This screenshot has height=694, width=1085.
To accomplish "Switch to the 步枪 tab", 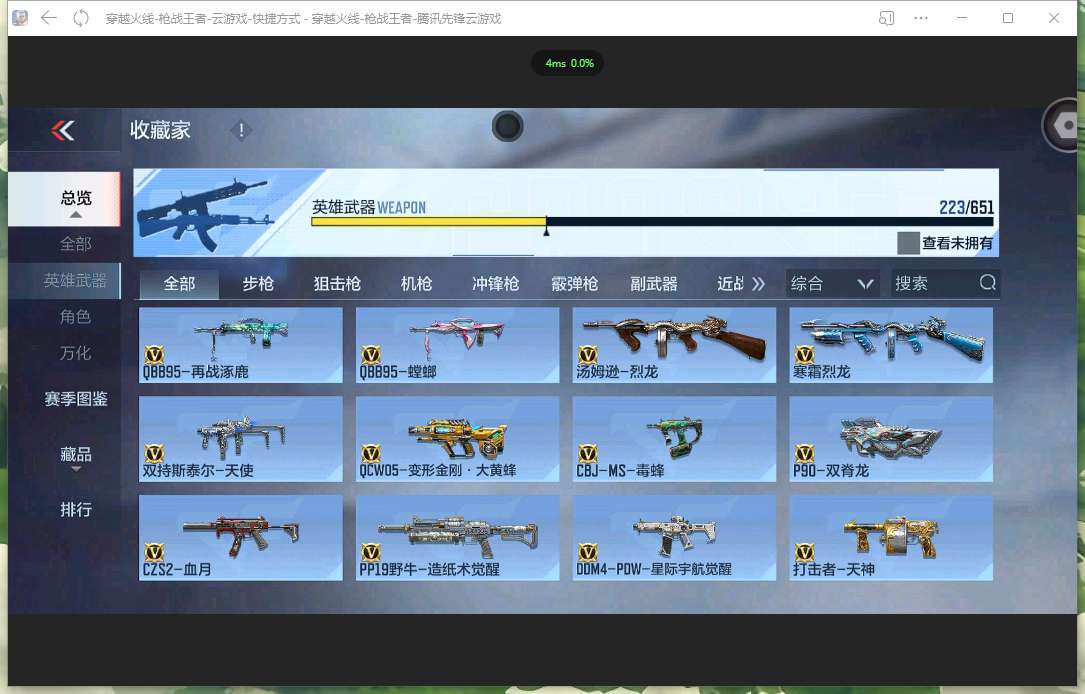I will click(x=258, y=284).
